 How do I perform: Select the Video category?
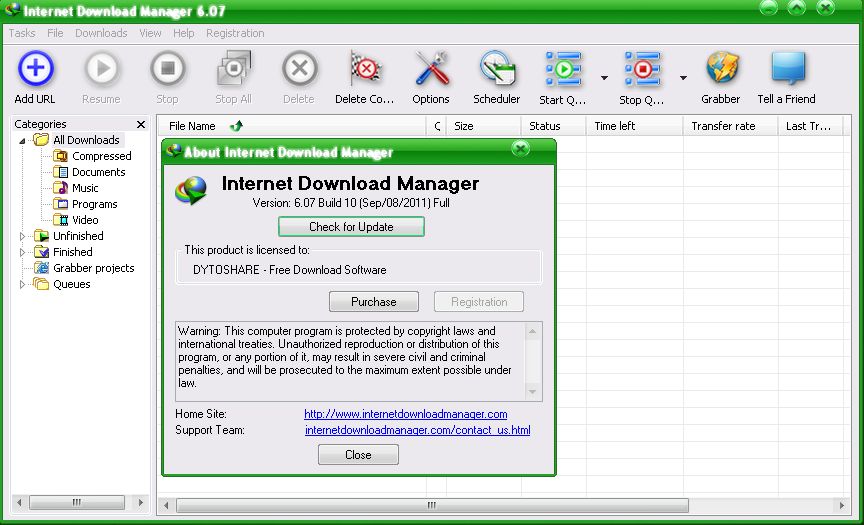click(85, 220)
